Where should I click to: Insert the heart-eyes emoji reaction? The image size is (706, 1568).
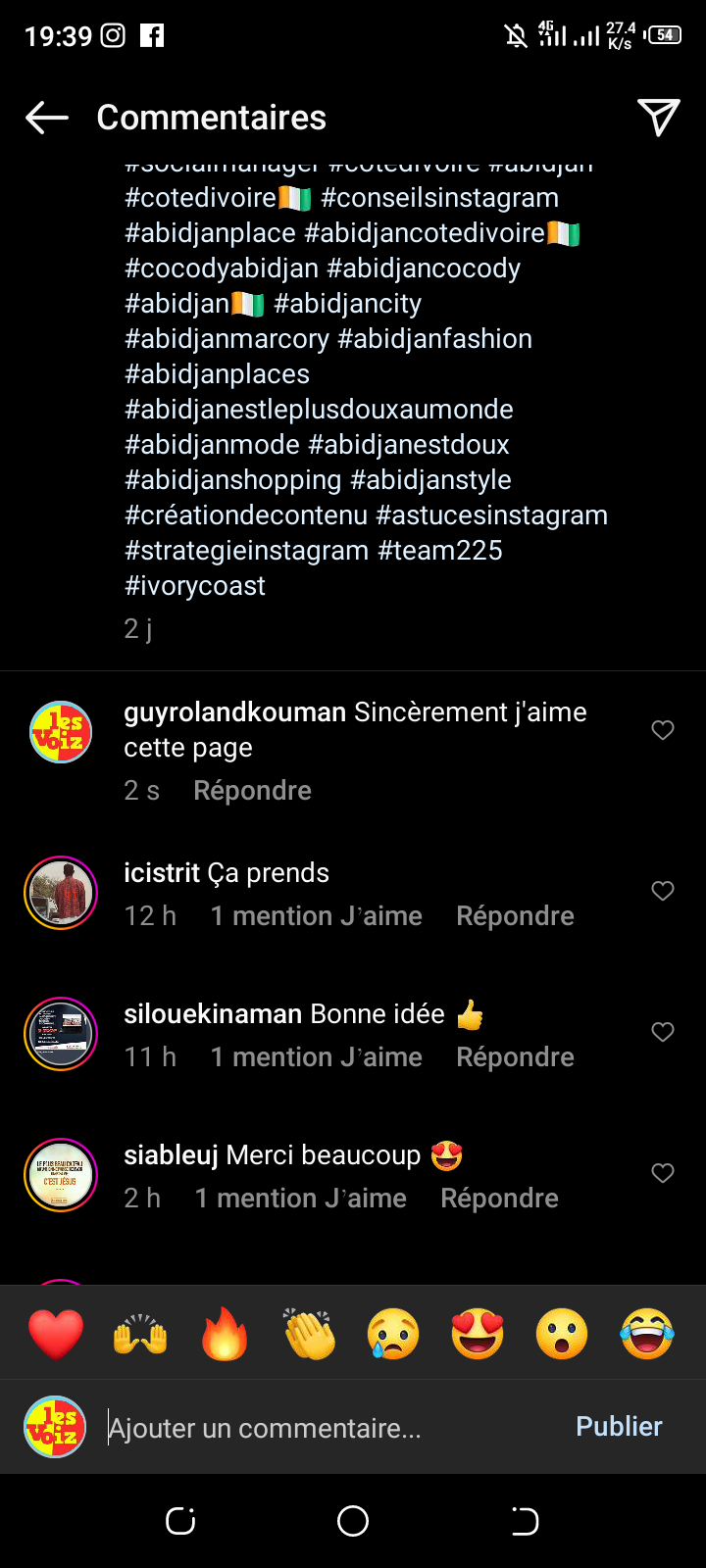478,1334
